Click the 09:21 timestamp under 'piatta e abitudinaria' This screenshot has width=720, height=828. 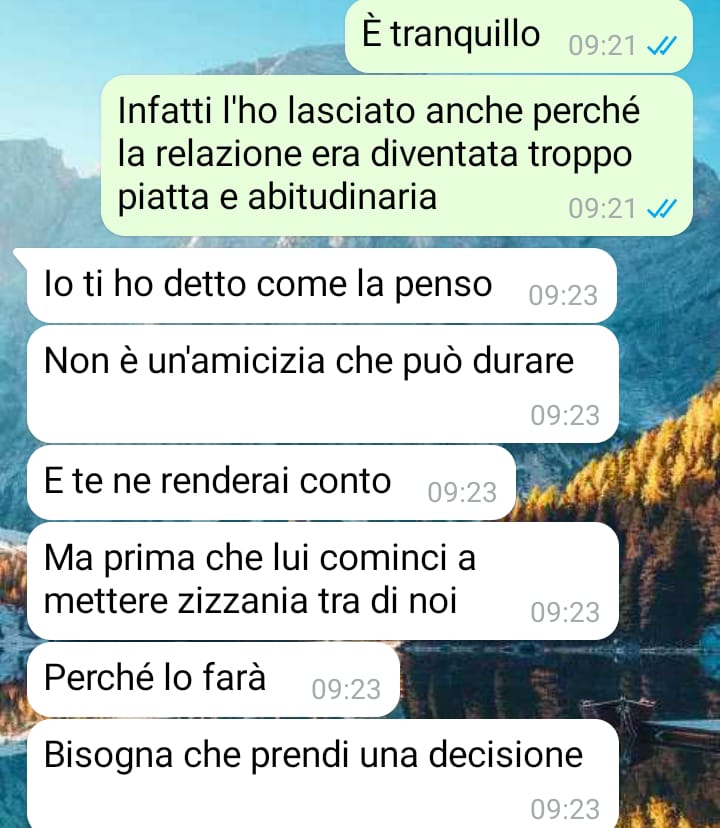pos(602,209)
